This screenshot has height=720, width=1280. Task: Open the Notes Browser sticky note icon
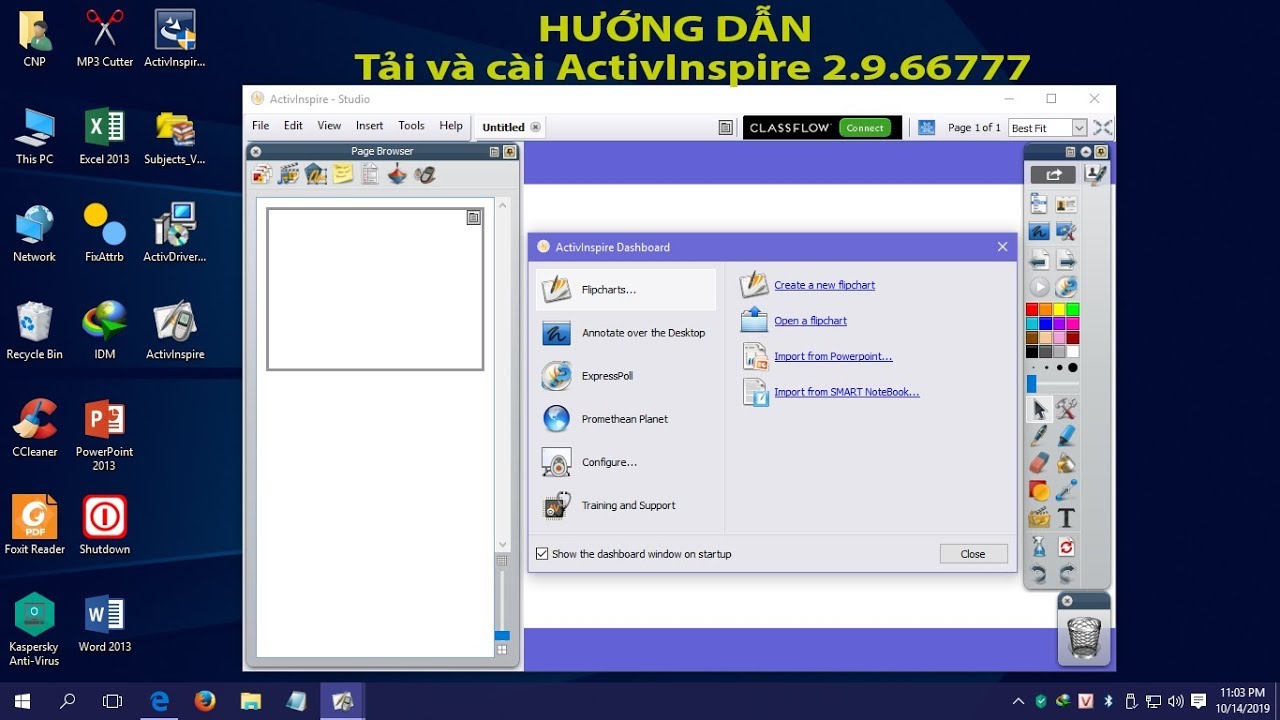click(x=343, y=175)
